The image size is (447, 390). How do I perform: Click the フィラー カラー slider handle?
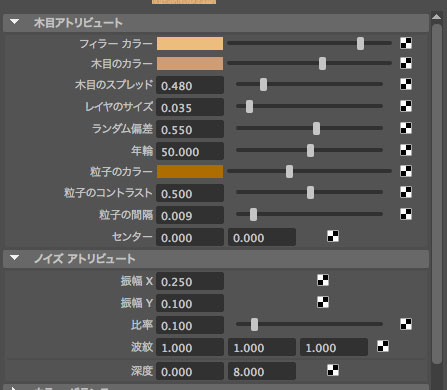tap(360, 43)
